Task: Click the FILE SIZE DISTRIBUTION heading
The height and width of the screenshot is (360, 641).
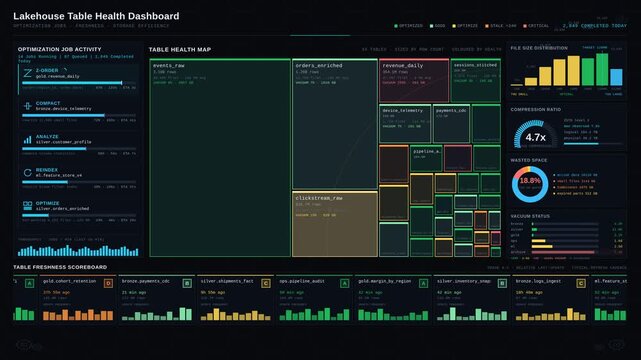Action: [539, 48]
